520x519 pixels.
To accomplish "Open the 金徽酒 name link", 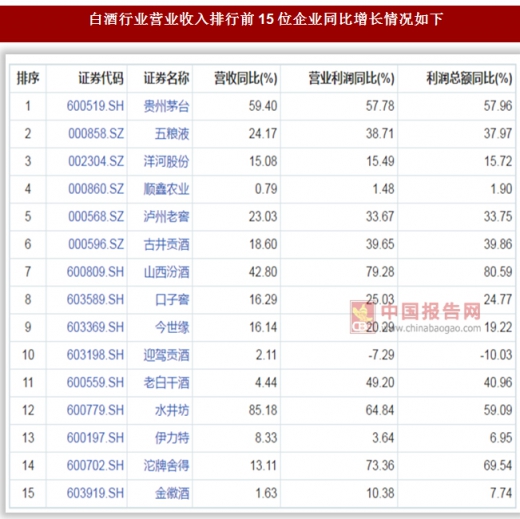I will [x=172, y=493].
